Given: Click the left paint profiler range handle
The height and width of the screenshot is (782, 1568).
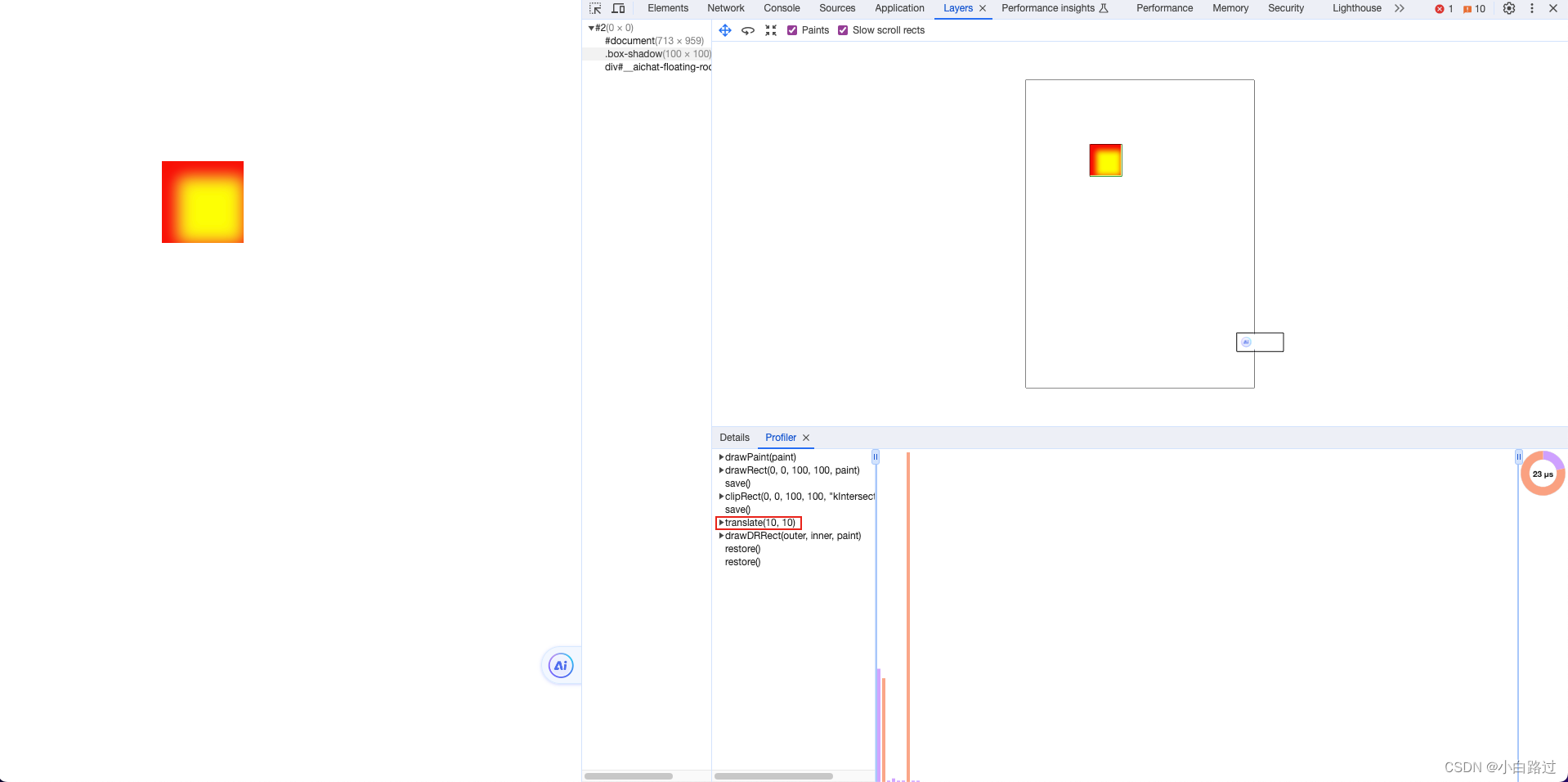Looking at the screenshot, I should [876, 457].
